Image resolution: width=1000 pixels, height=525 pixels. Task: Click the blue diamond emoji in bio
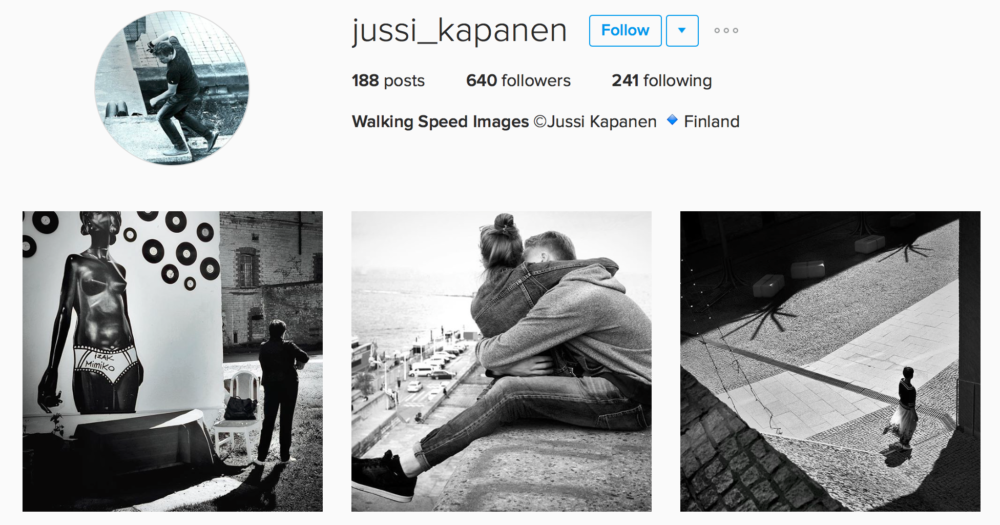672,120
